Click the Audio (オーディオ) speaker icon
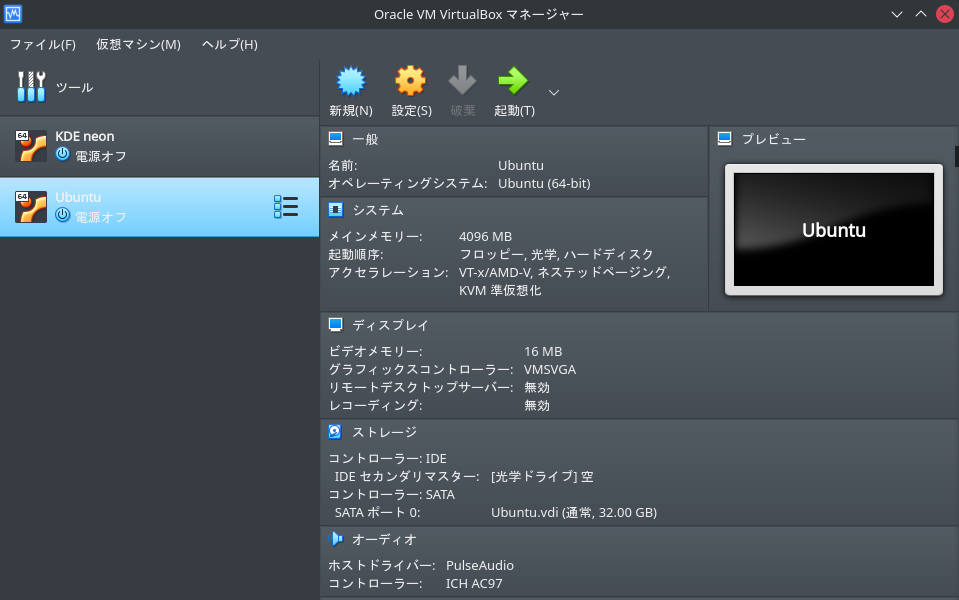 [336, 539]
